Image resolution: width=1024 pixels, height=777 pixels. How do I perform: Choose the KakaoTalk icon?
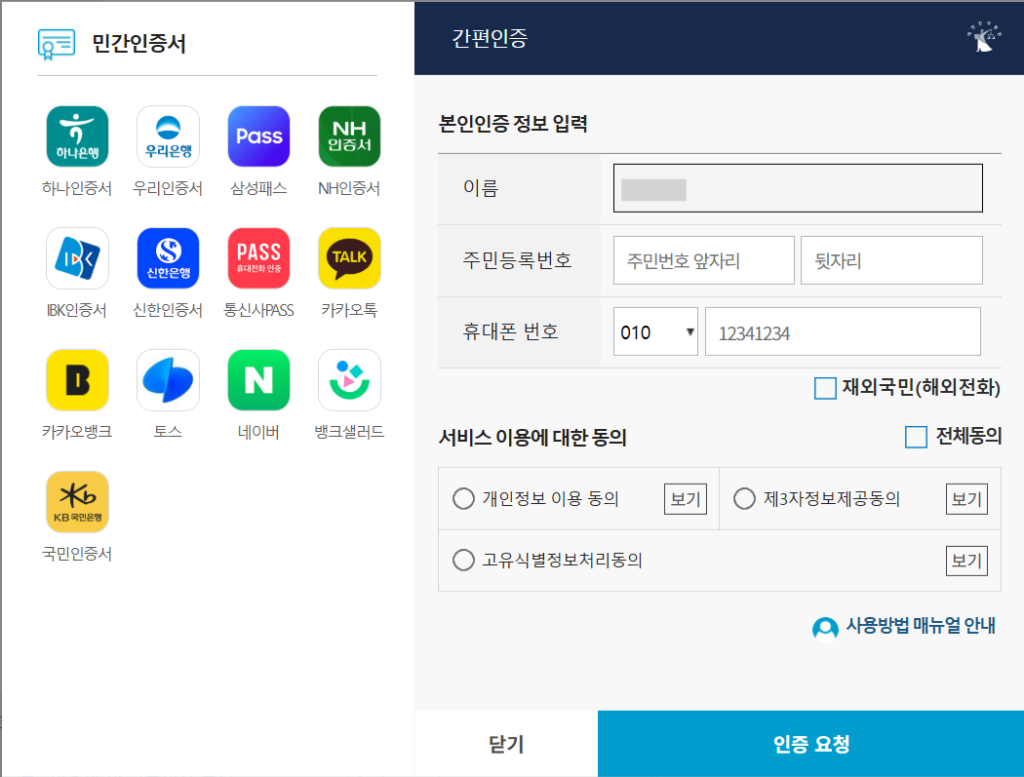click(349, 258)
